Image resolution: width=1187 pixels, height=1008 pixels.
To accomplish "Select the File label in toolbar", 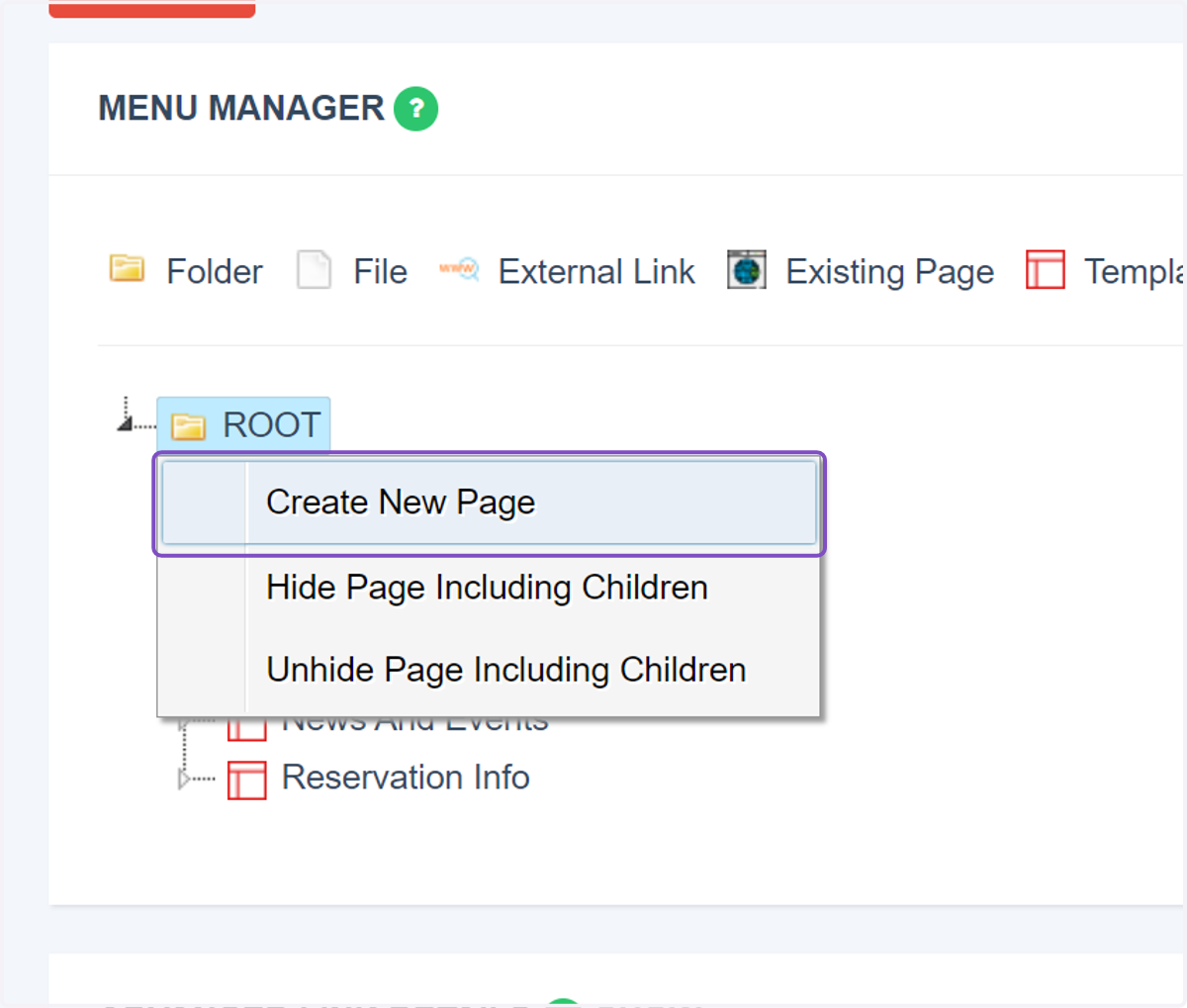I will tap(380, 271).
